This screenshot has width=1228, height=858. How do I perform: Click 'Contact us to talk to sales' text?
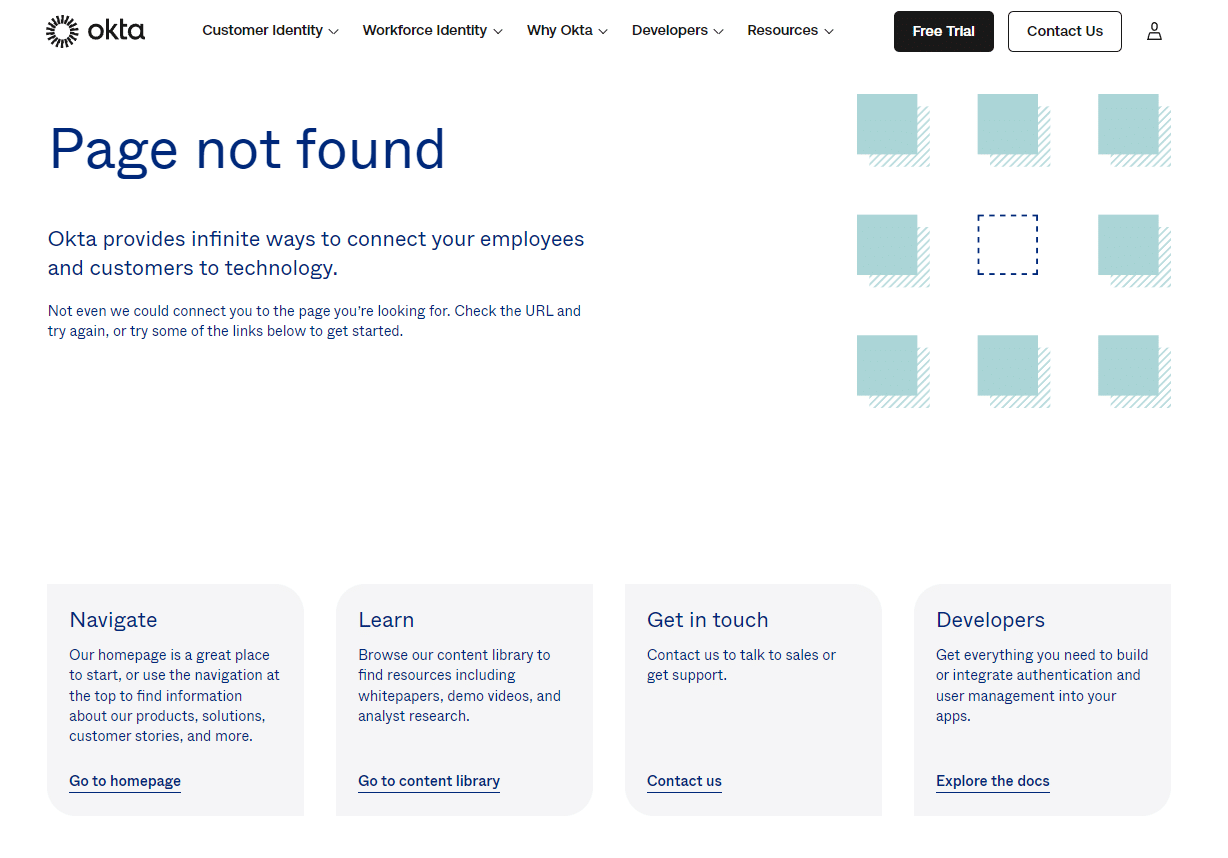[x=741, y=665]
